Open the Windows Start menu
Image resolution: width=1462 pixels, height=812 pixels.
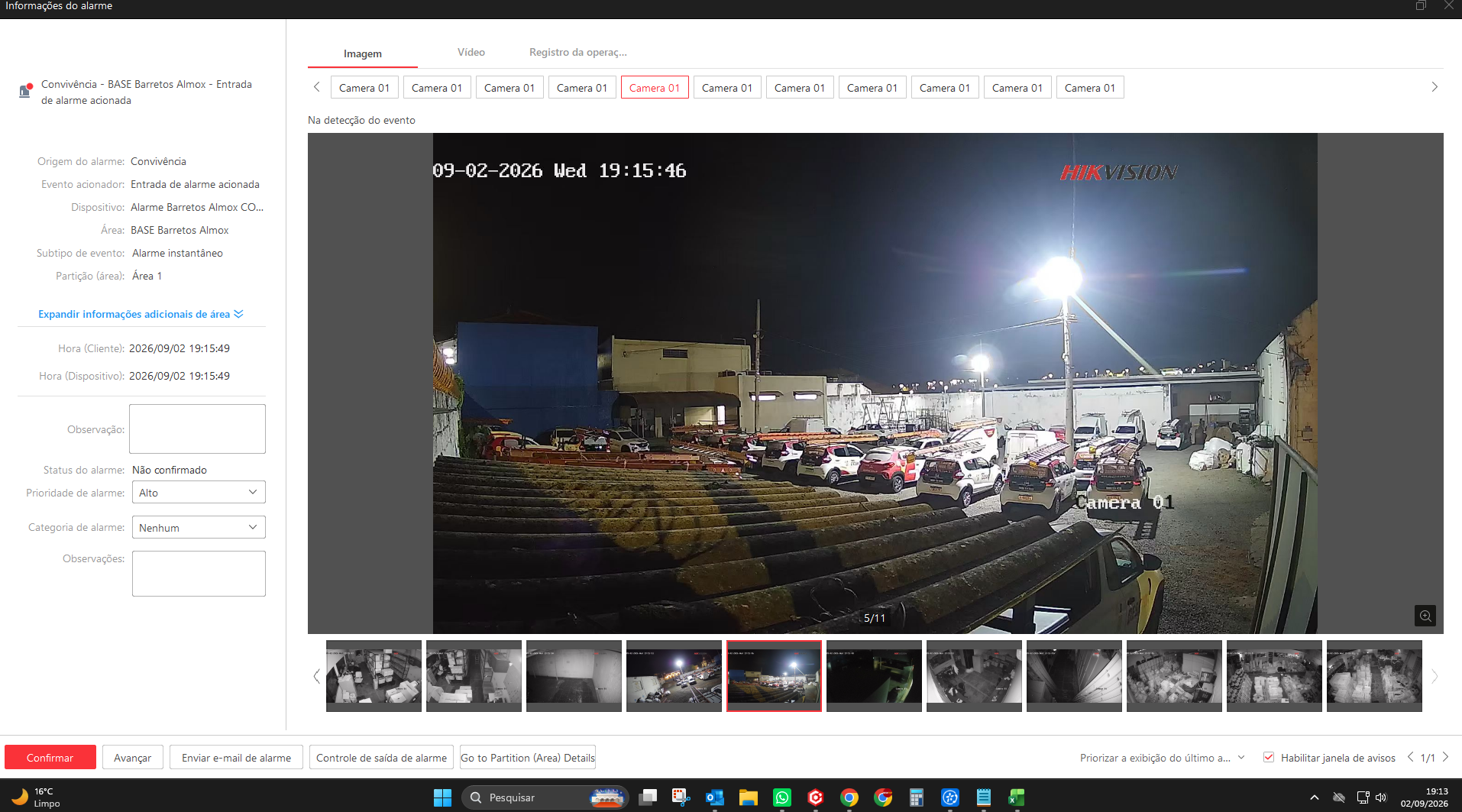tap(442, 797)
